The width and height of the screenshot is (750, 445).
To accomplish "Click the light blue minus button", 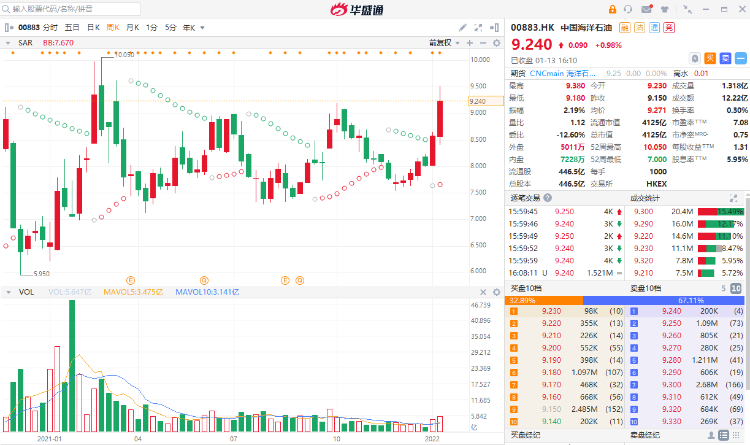I will 741,58.
